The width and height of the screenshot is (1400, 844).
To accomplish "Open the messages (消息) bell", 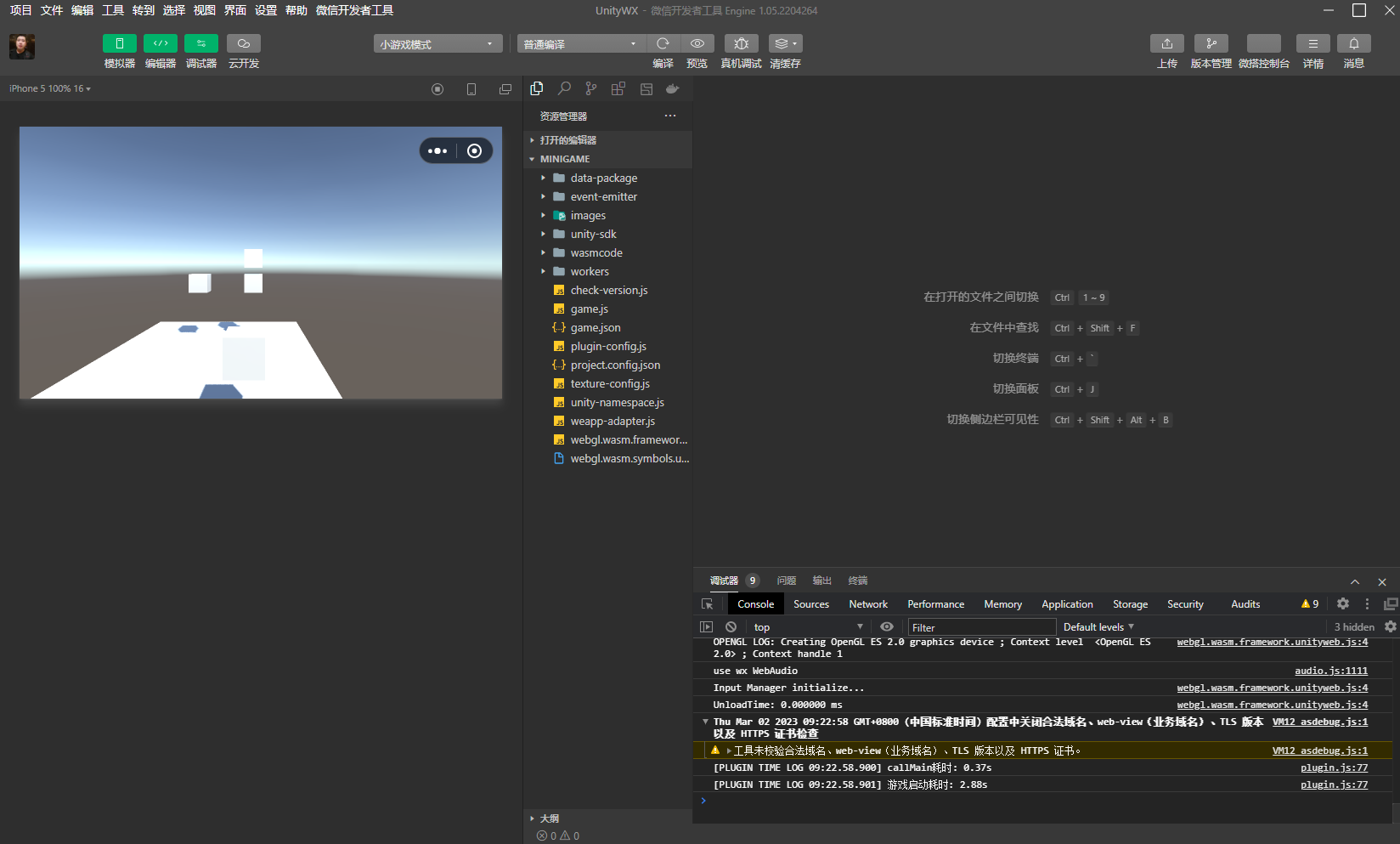I will pos(1354,43).
